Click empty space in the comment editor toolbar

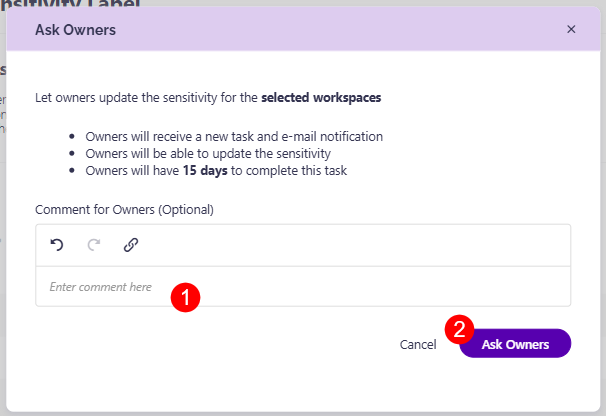pos(350,244)
